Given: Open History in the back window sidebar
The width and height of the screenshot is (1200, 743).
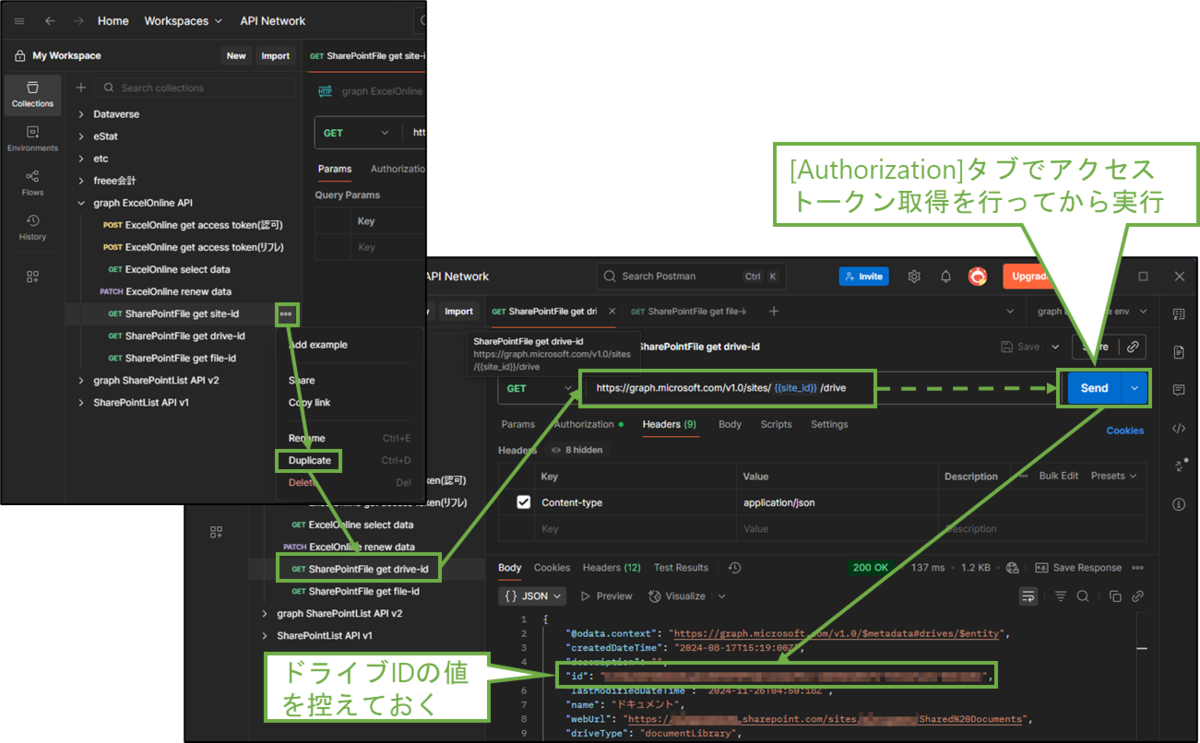Looking at the screenshot, I should point(32,227).
